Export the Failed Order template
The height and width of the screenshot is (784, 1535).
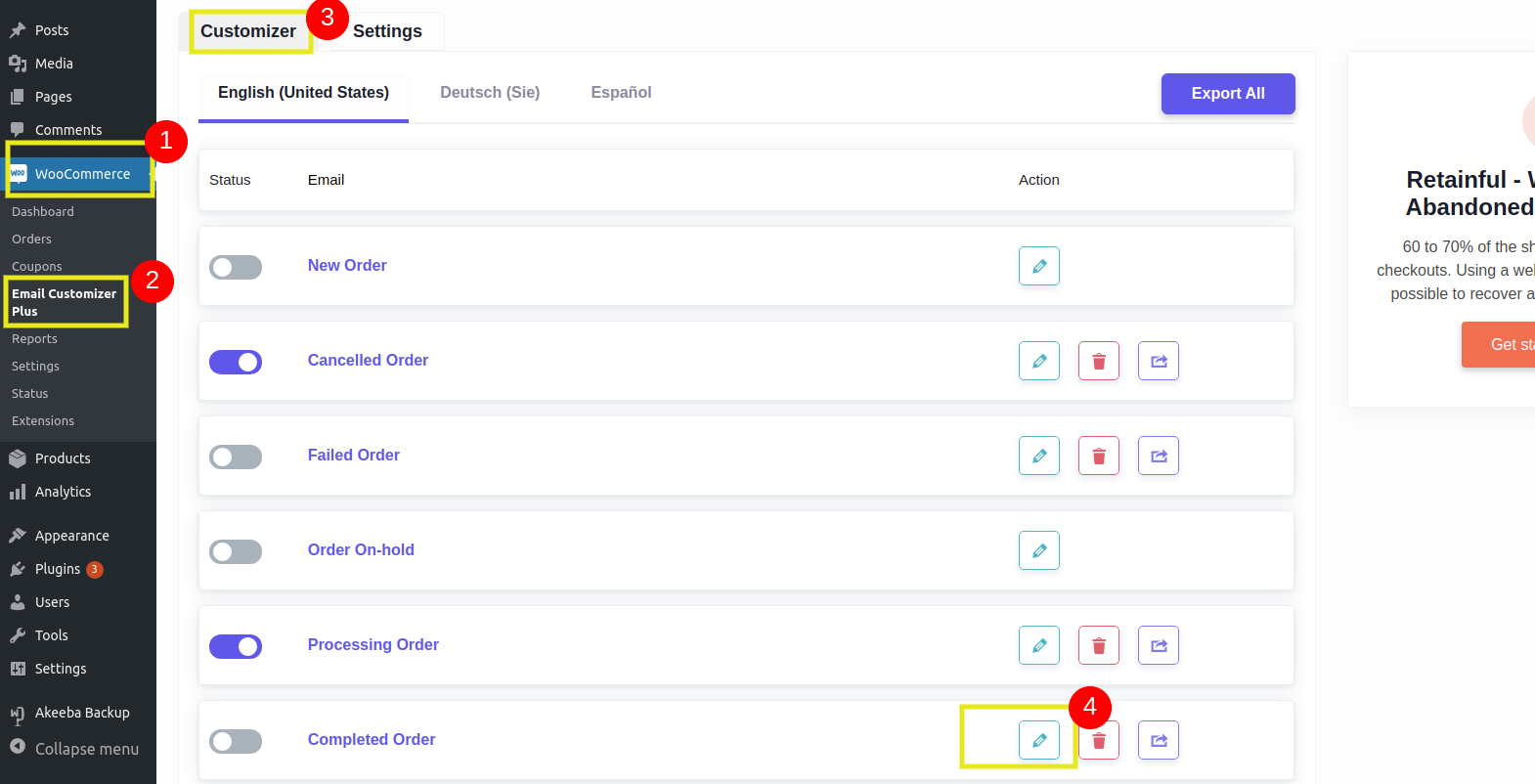(1159, 456)
